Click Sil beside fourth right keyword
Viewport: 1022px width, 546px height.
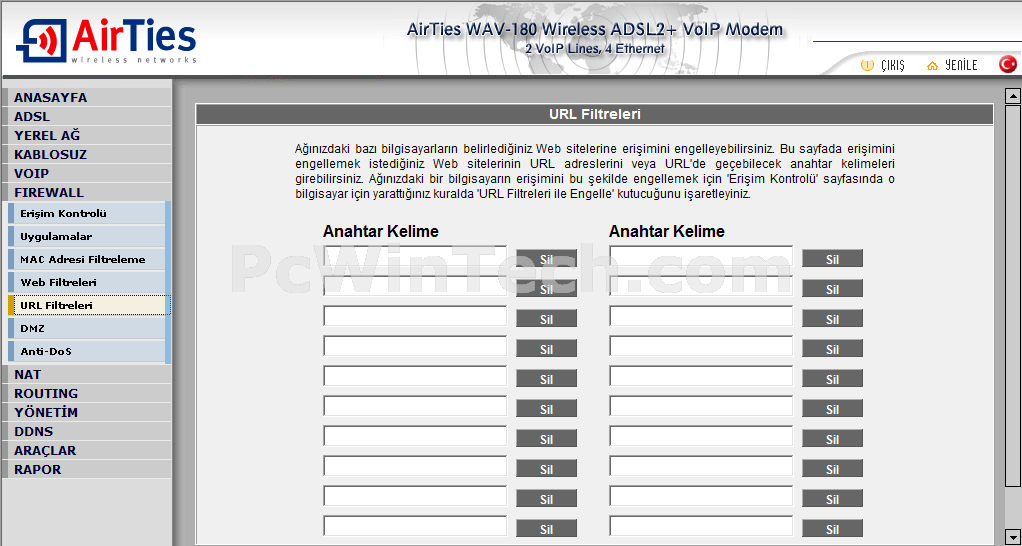tap(832, 349)
